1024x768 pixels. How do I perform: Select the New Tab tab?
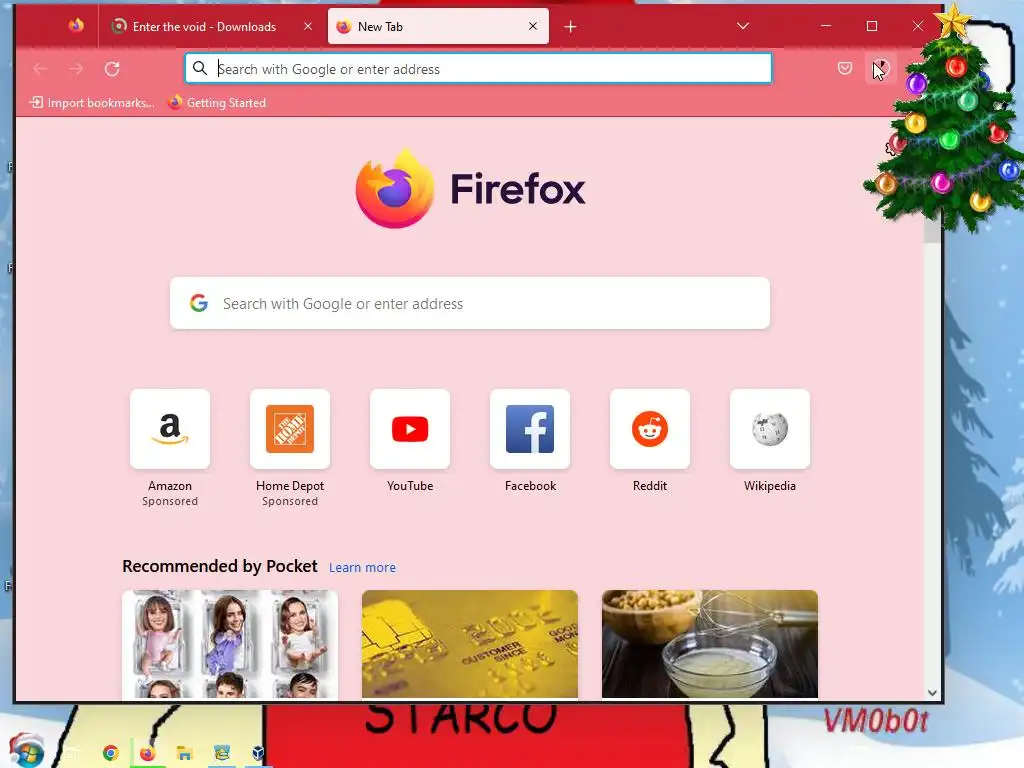(x=438, y=26)
